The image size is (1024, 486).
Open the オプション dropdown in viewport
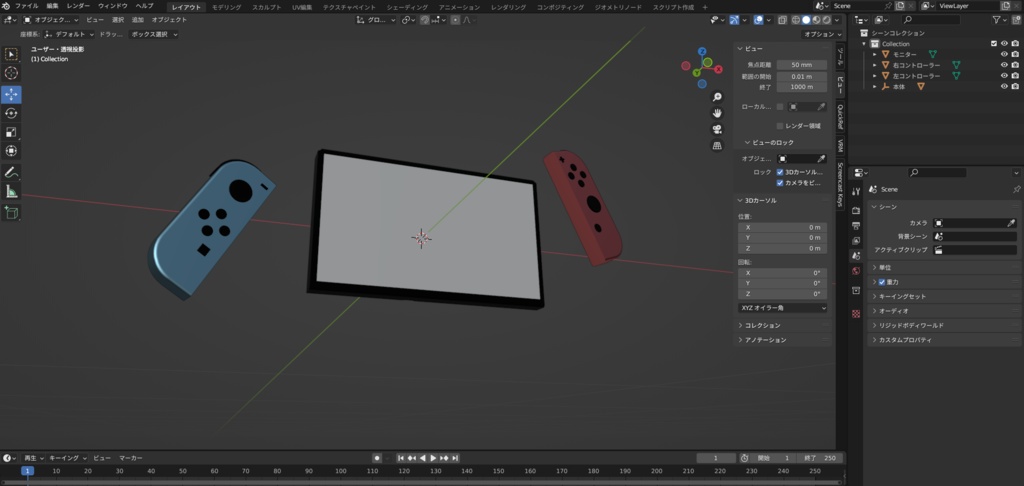[x=822, y=34]
